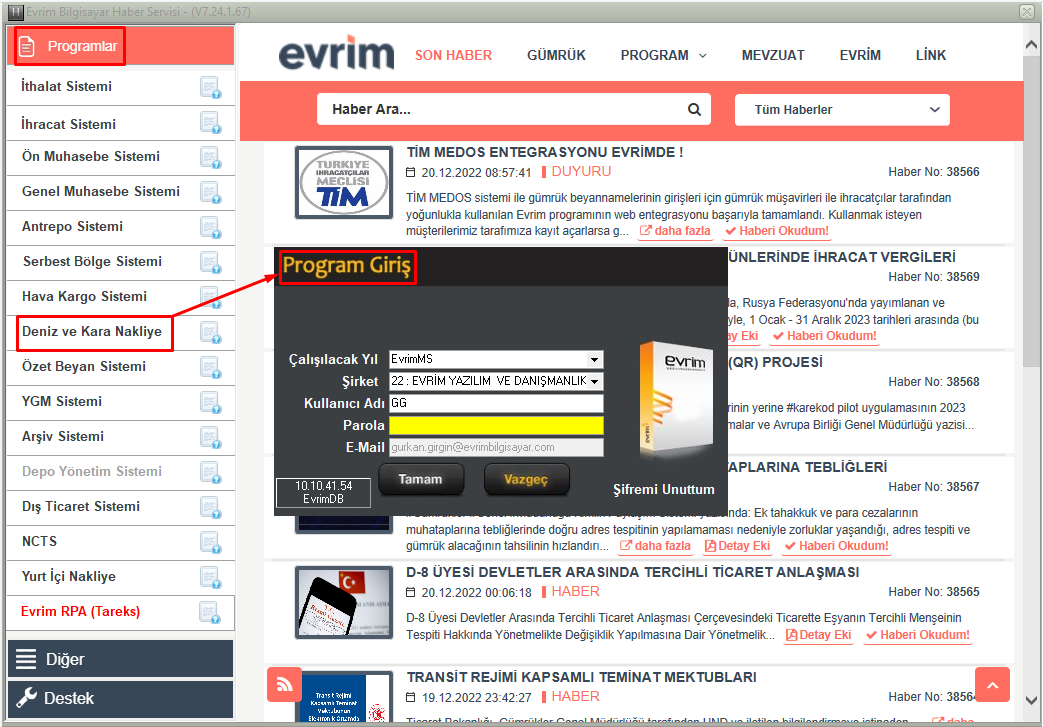
Task: Open help icon beside Dış Ticaret Sistemi
Action: pos(211,508)
